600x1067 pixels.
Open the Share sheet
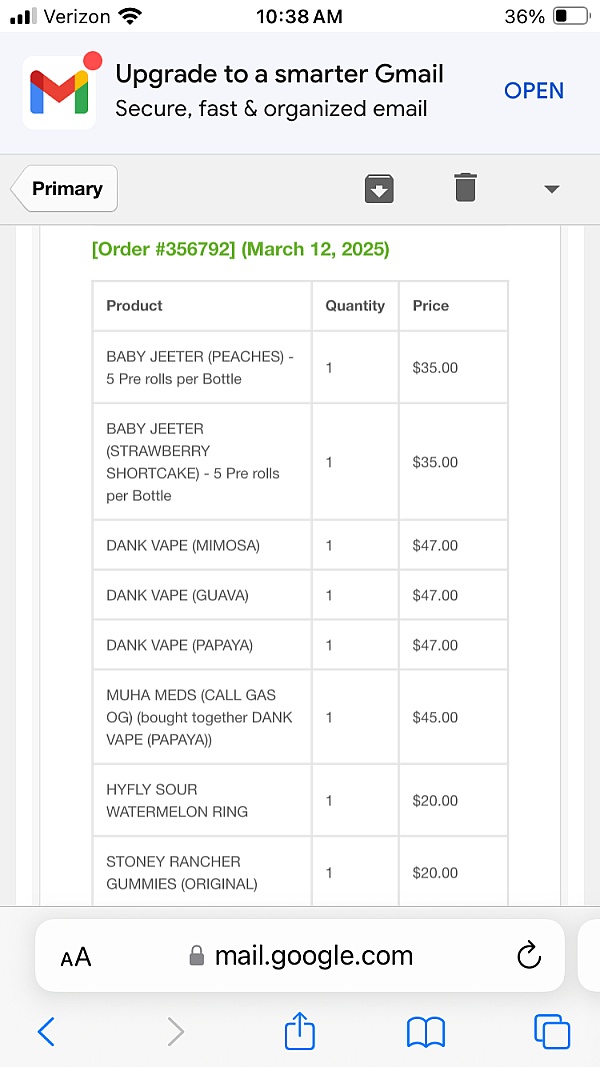300,1031
